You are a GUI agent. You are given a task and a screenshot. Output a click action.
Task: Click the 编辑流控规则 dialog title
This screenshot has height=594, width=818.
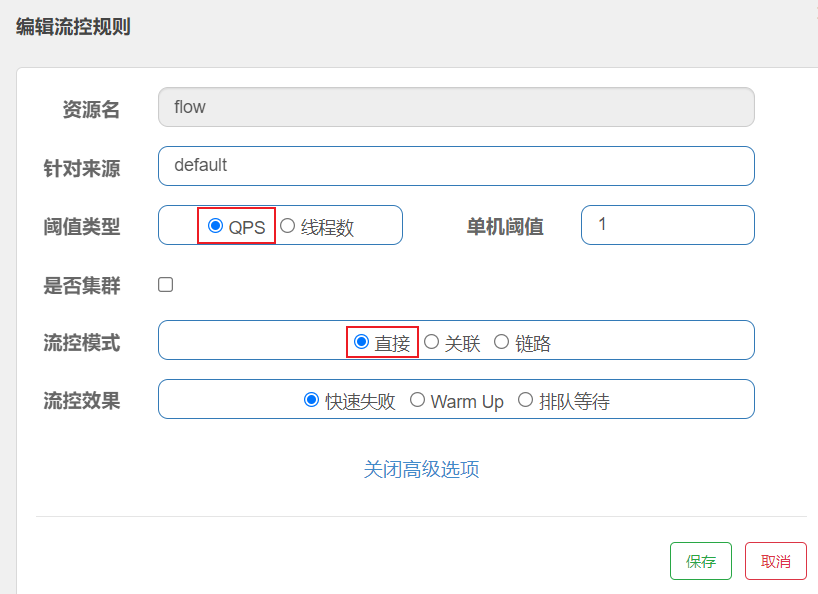(x=73, y=27)
